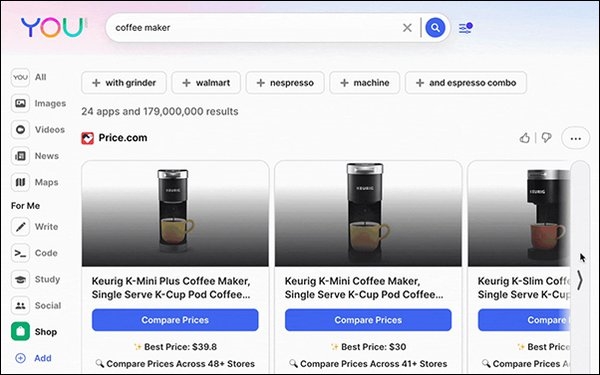Click the Price.com red logo icon

point(88,138)
